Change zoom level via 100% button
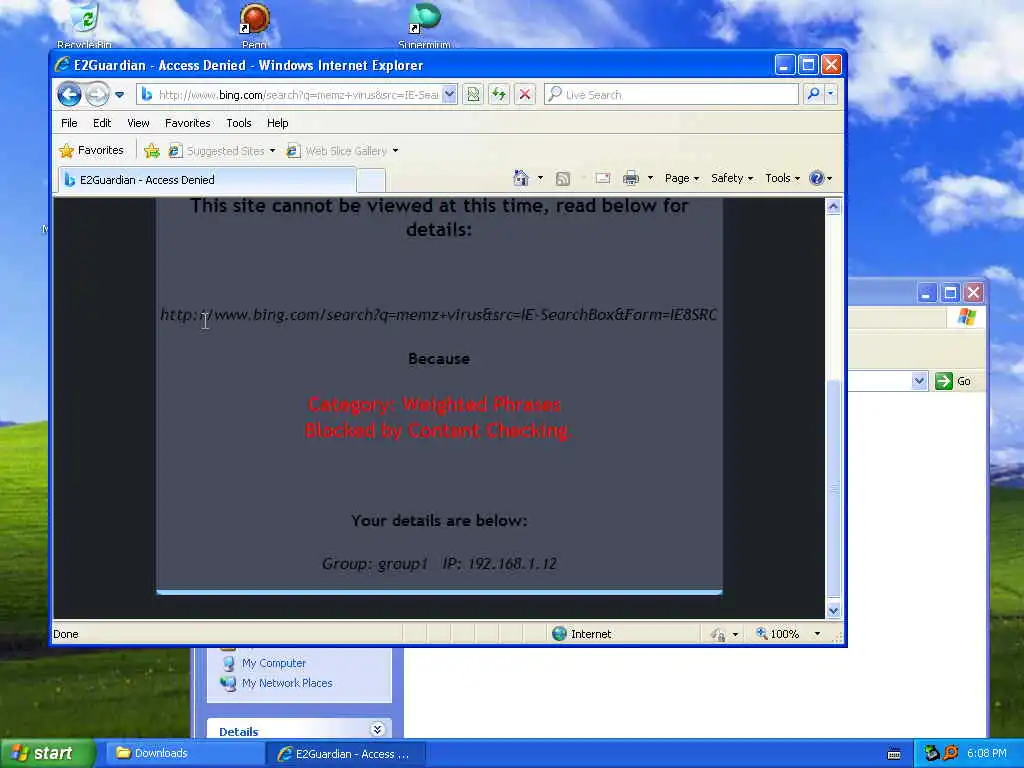The height and width of the screenshot is (768, 1024). (x=777, y=633)
